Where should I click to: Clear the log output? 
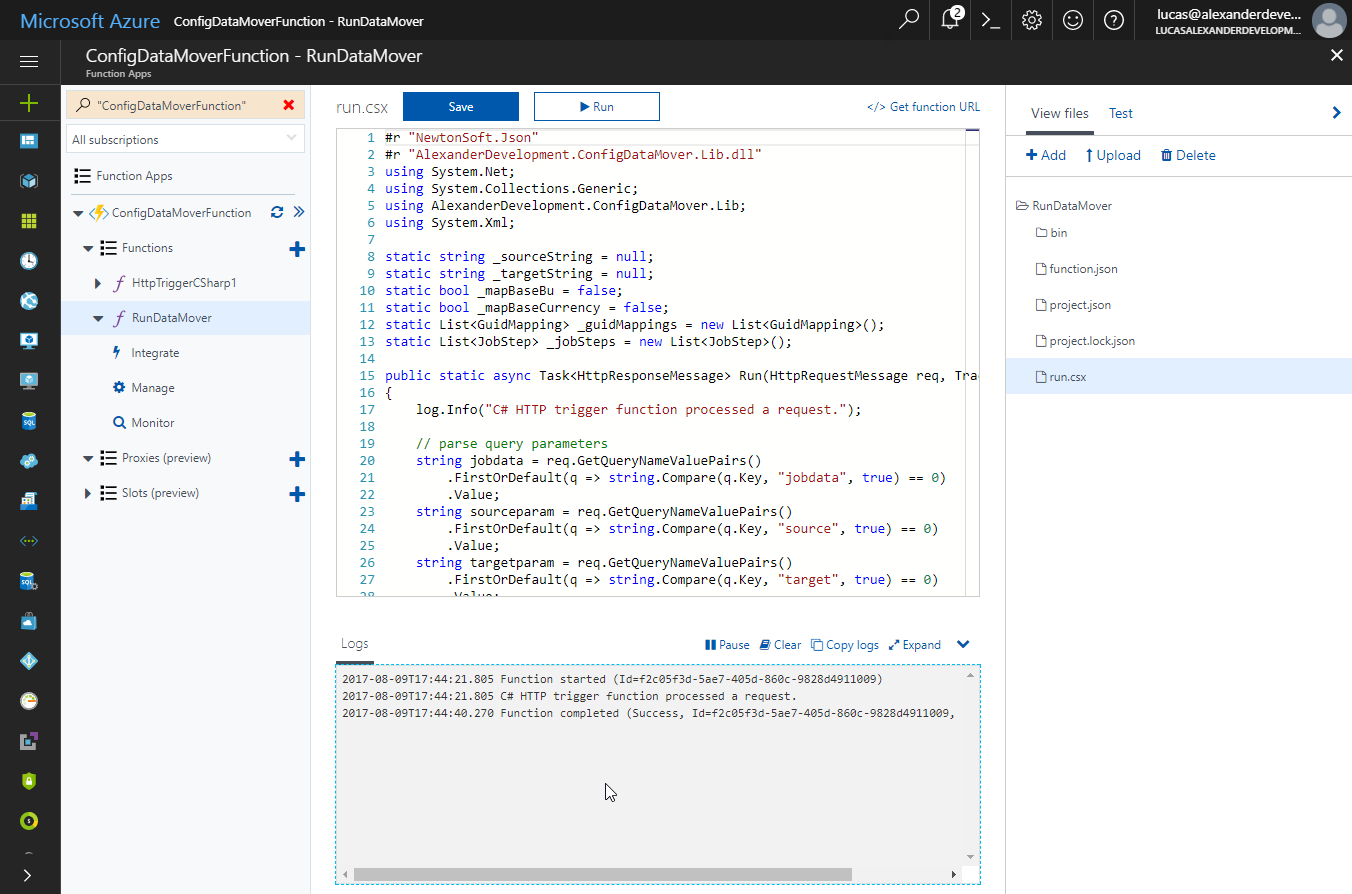[780, 645]
